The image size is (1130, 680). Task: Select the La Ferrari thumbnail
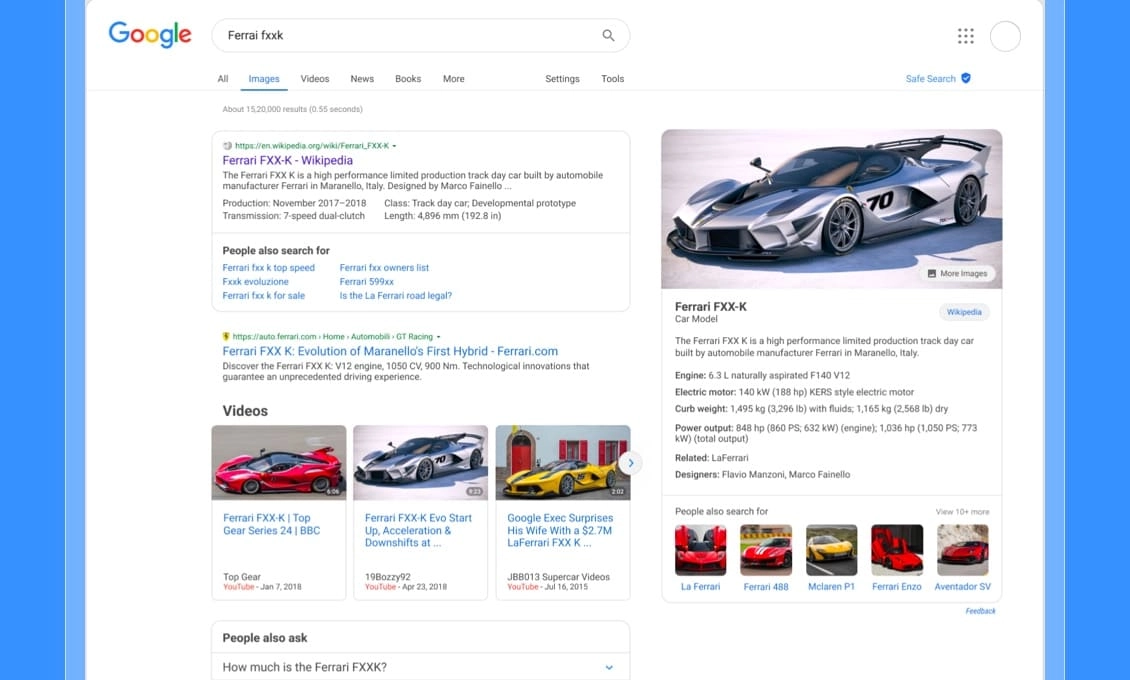coord(700,550)
